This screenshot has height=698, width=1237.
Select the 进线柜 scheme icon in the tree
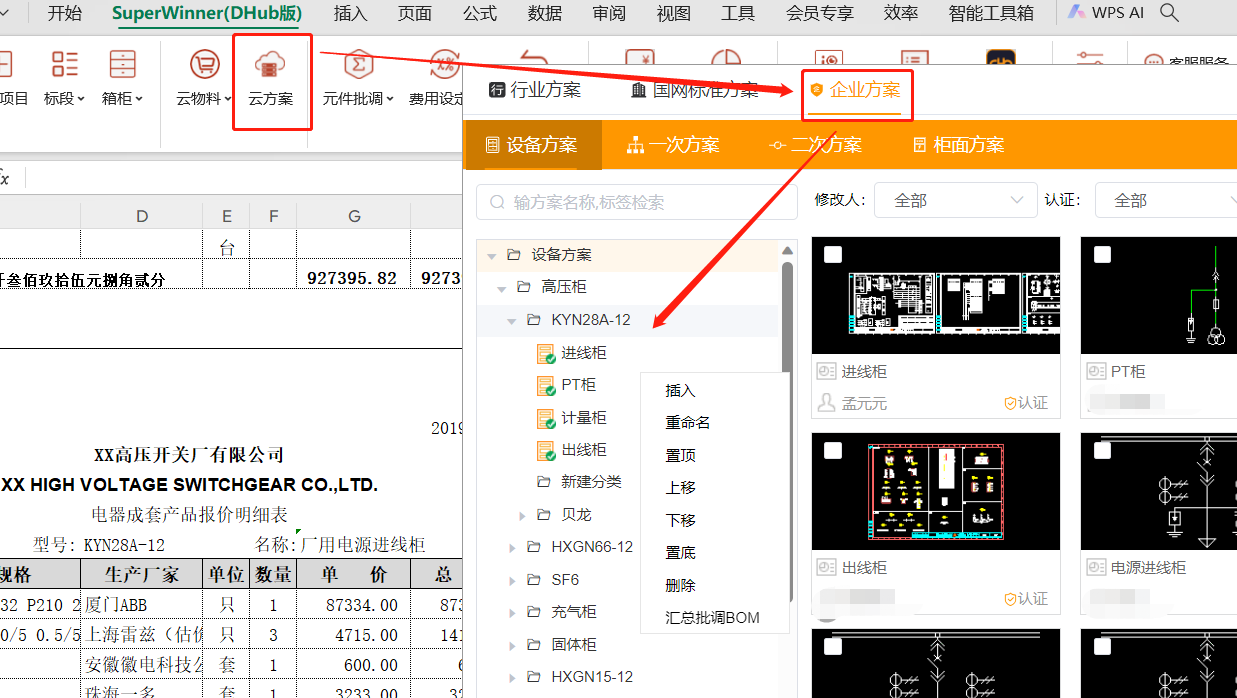pyautogui.click(x=546, y=353)
